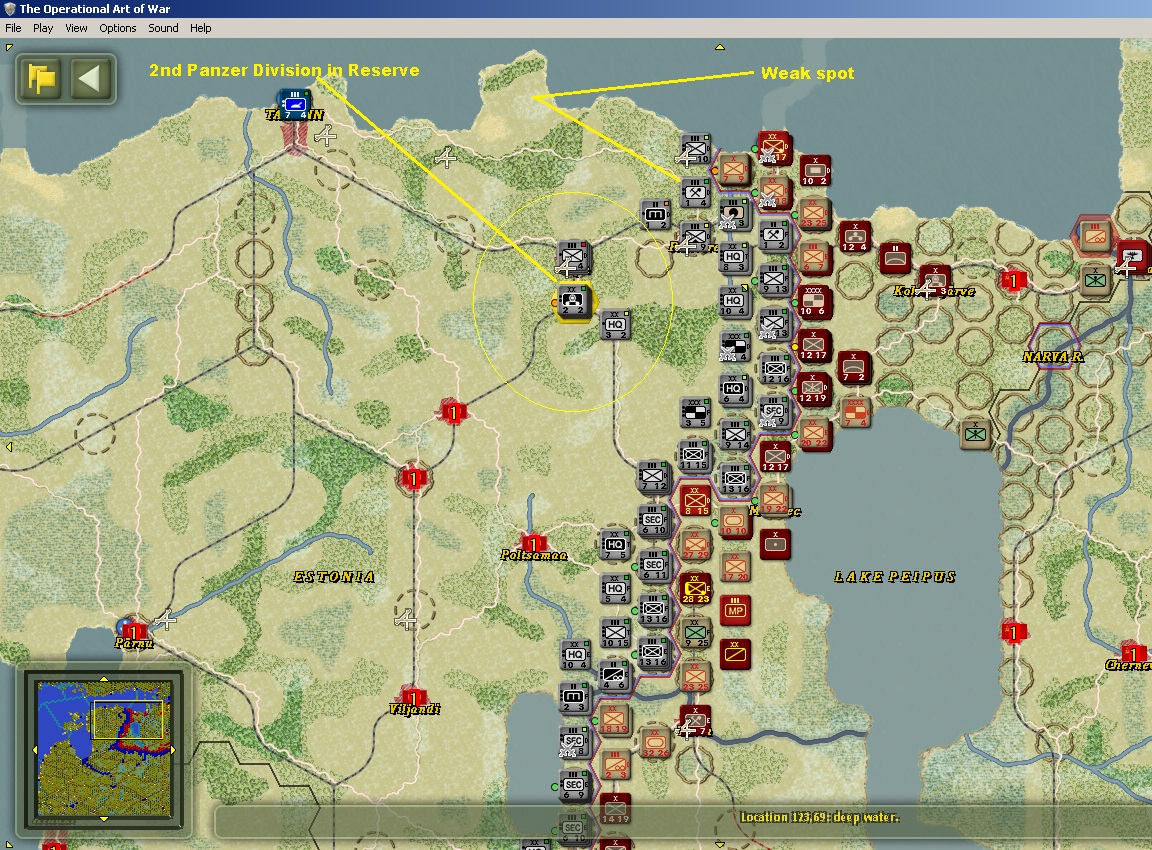
Task: Select the red MP unit counter
Action: click(x=735, y=610)
